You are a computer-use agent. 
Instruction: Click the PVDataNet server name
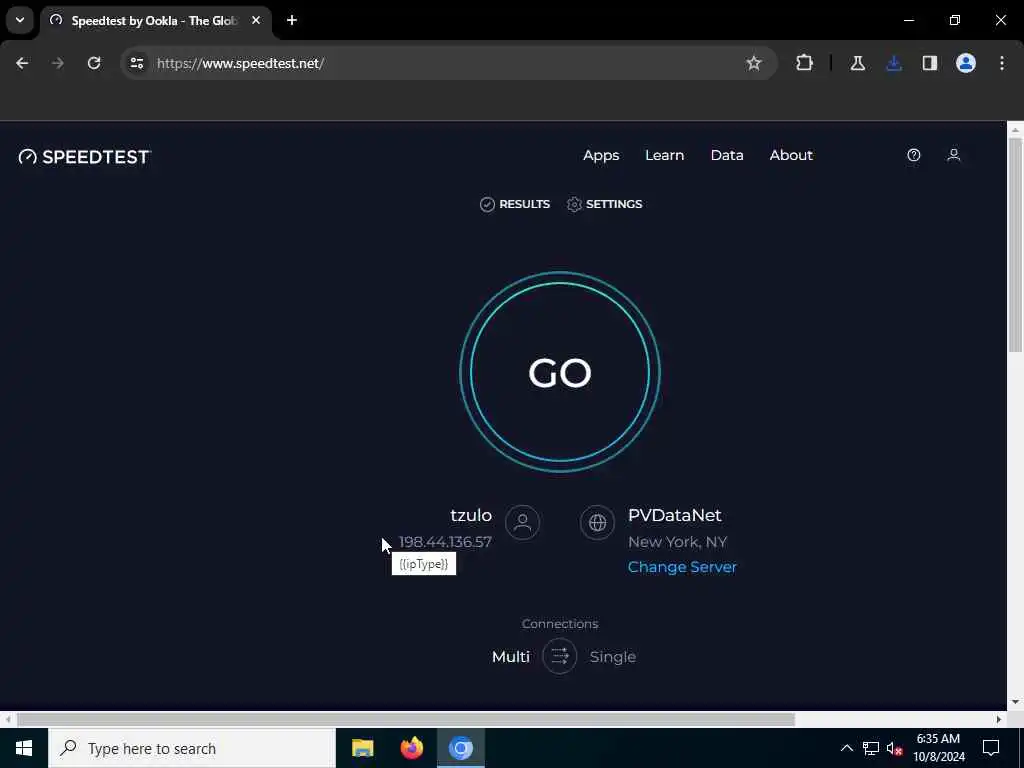click(675, 515)
